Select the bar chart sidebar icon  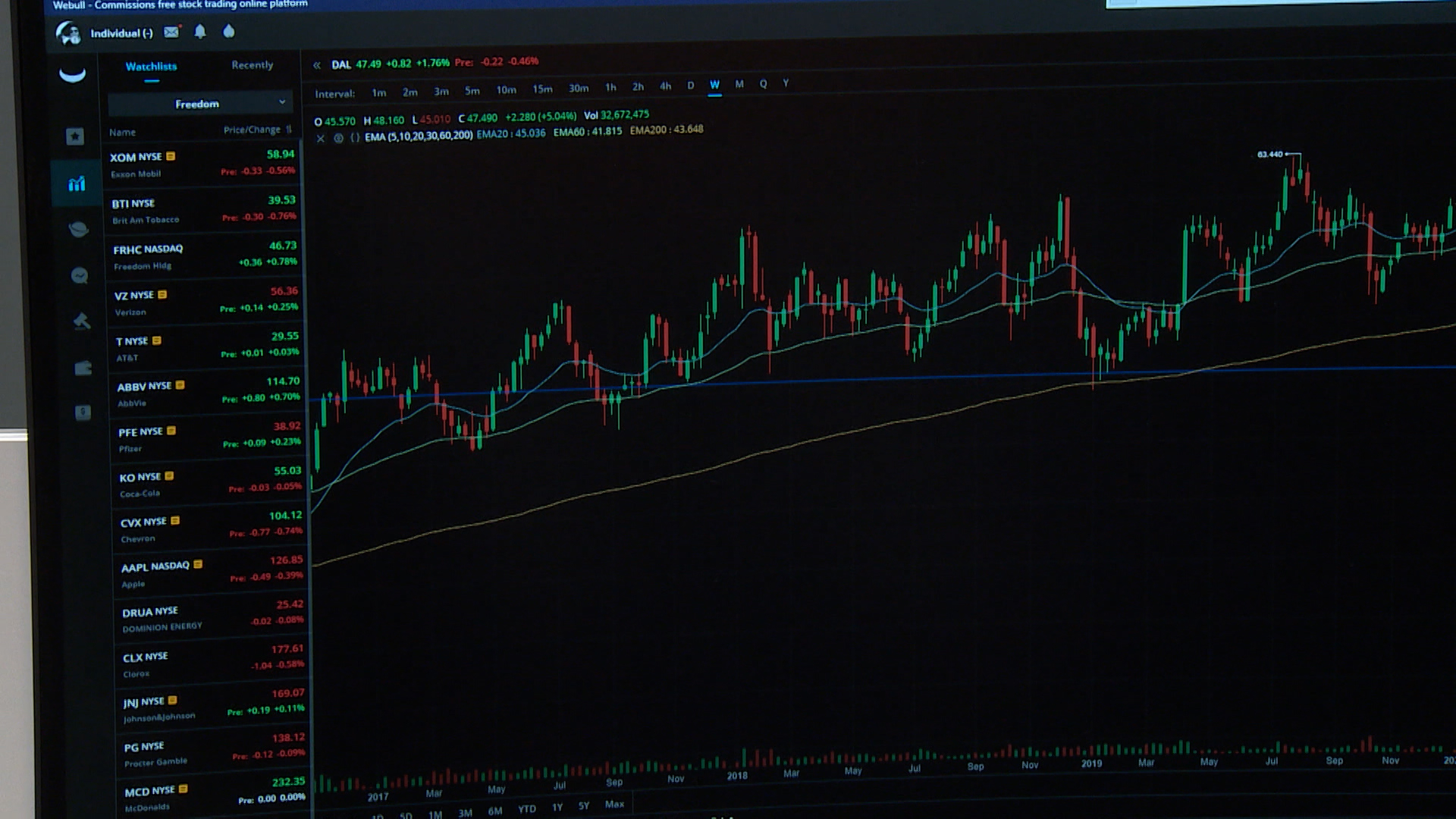[77, 184]
